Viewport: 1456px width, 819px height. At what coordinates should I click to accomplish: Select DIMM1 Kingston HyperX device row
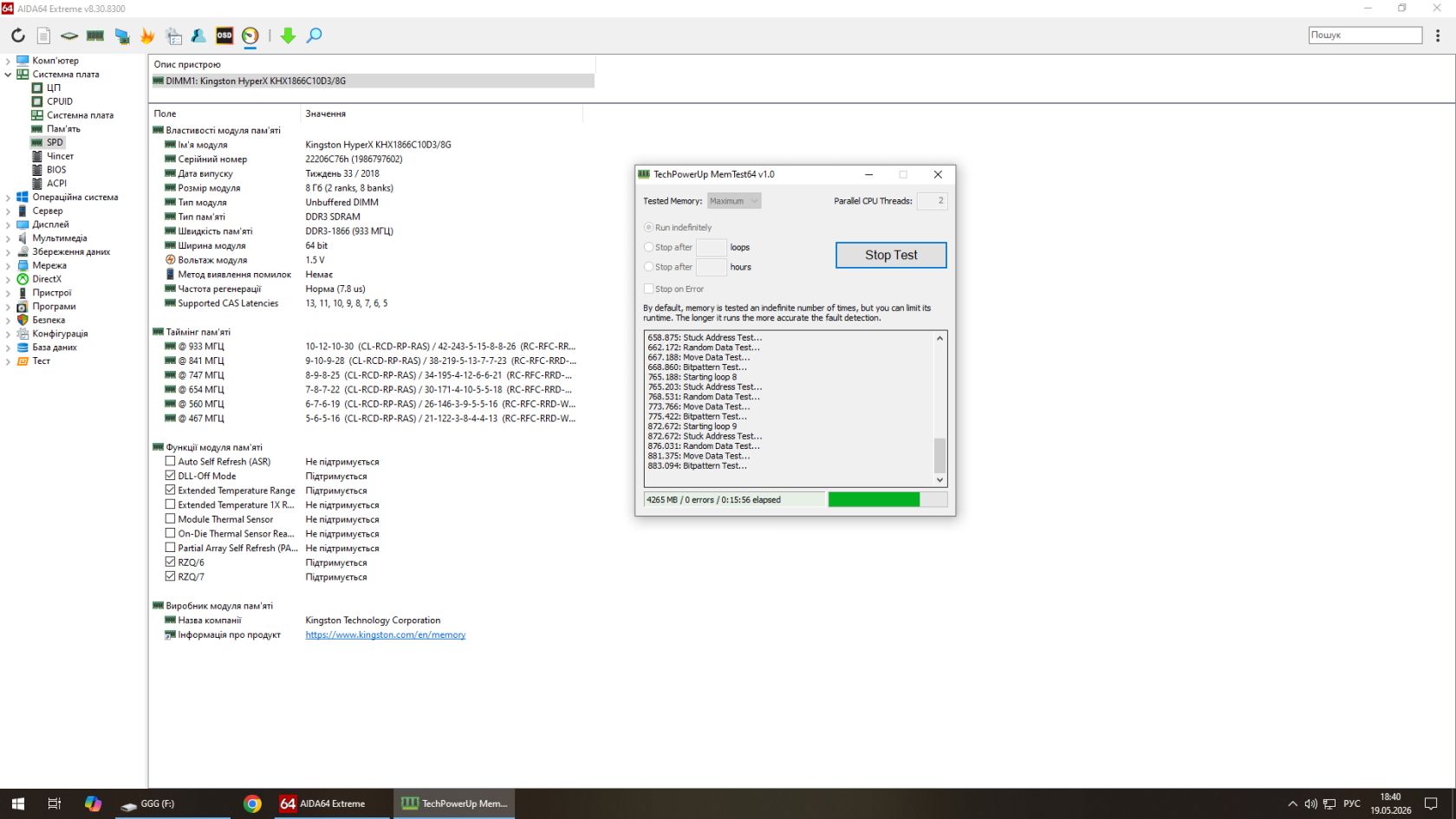click(373, 81)
